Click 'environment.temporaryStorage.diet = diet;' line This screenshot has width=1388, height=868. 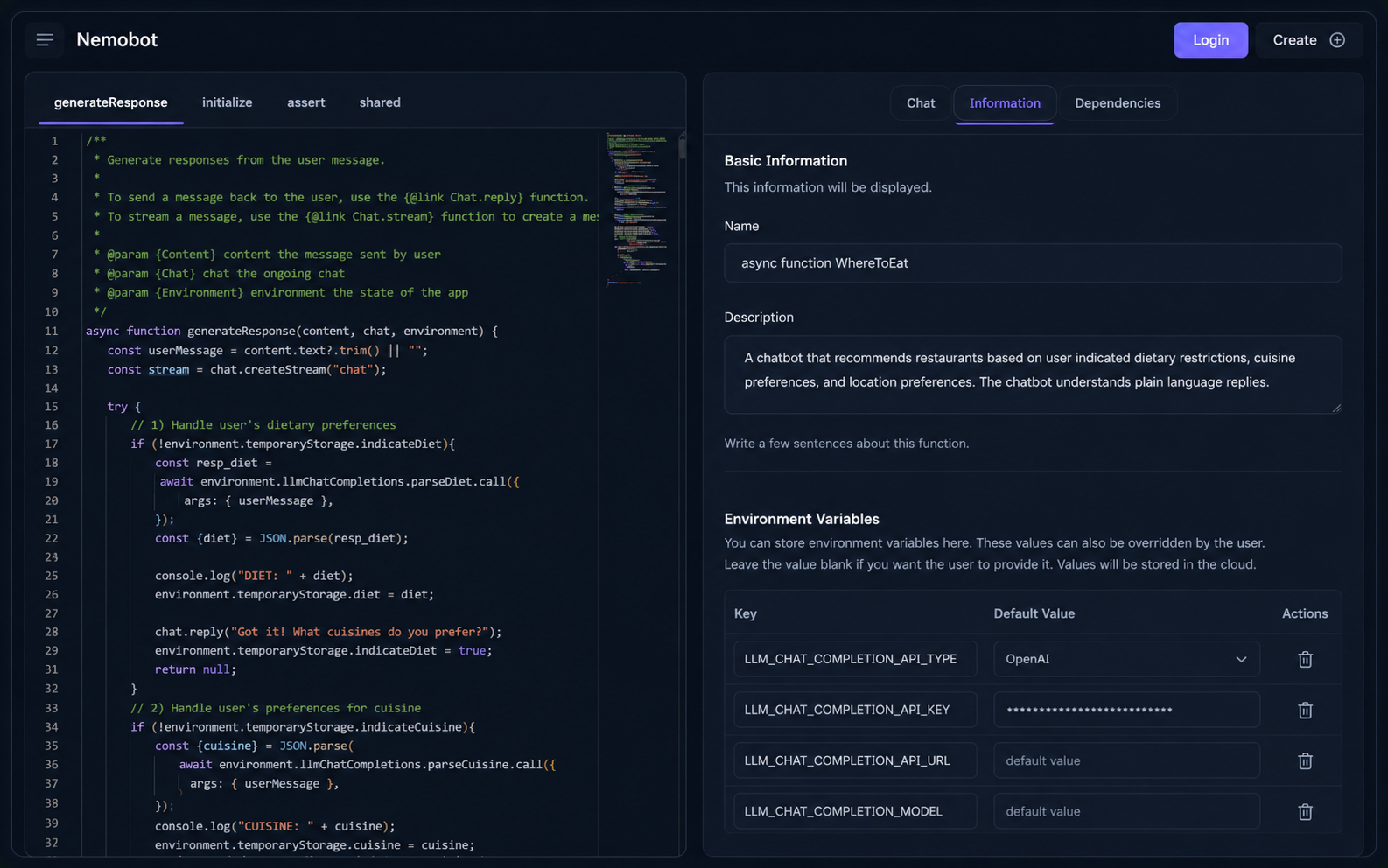point(294,595)
